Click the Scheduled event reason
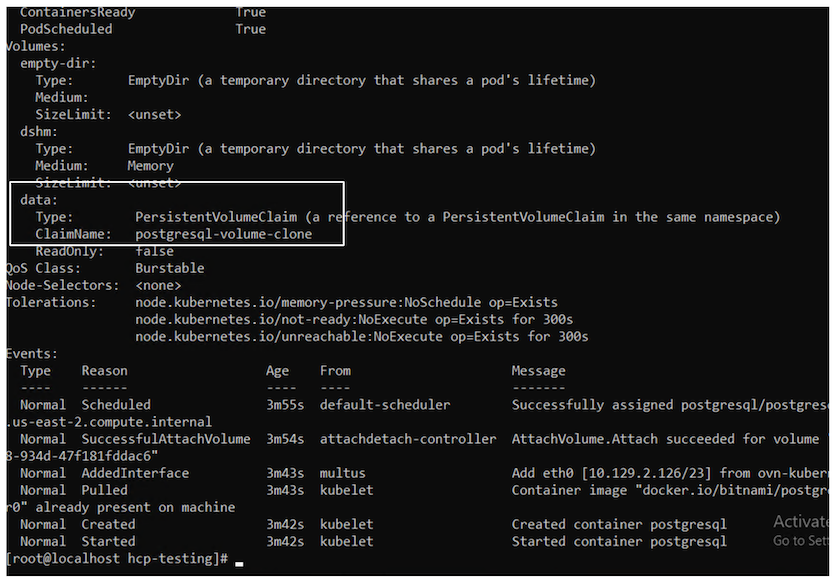 click(x=116, y=405)
